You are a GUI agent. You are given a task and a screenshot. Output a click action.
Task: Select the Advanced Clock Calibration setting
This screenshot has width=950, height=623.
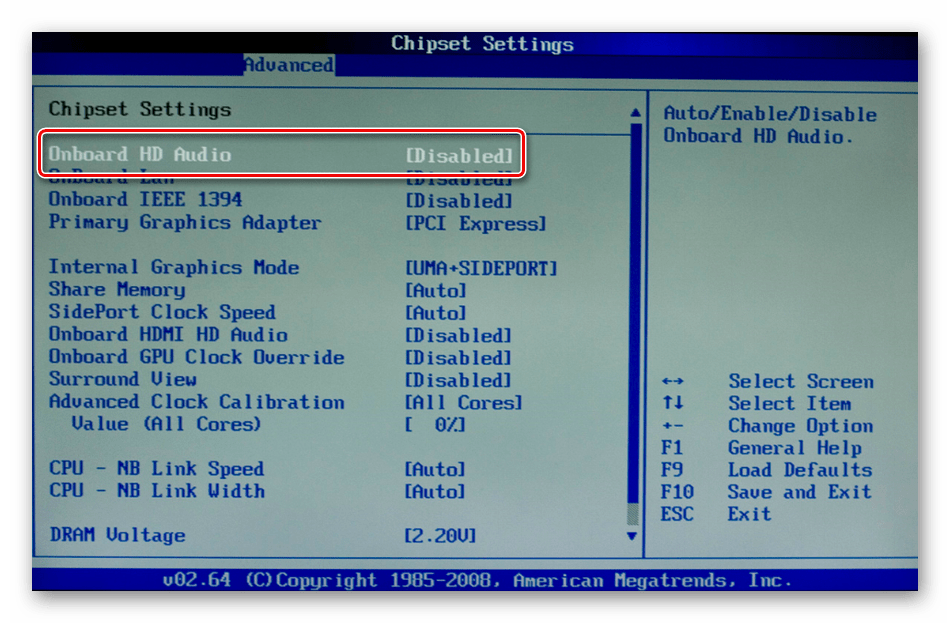coord(196,402)
